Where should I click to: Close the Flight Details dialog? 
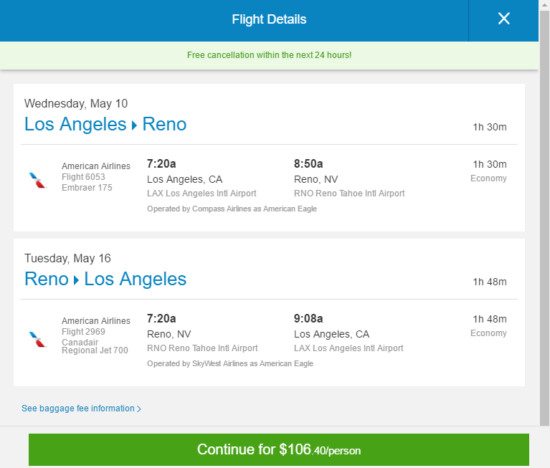[x=504, y=19]
